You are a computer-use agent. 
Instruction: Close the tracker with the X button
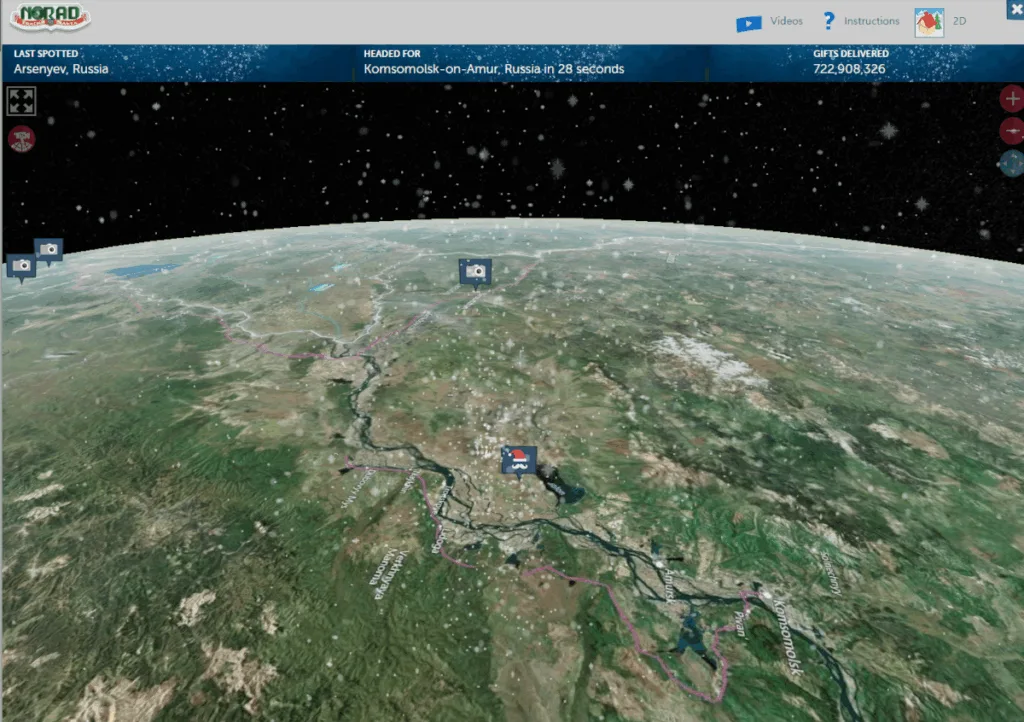(1012, 9)
